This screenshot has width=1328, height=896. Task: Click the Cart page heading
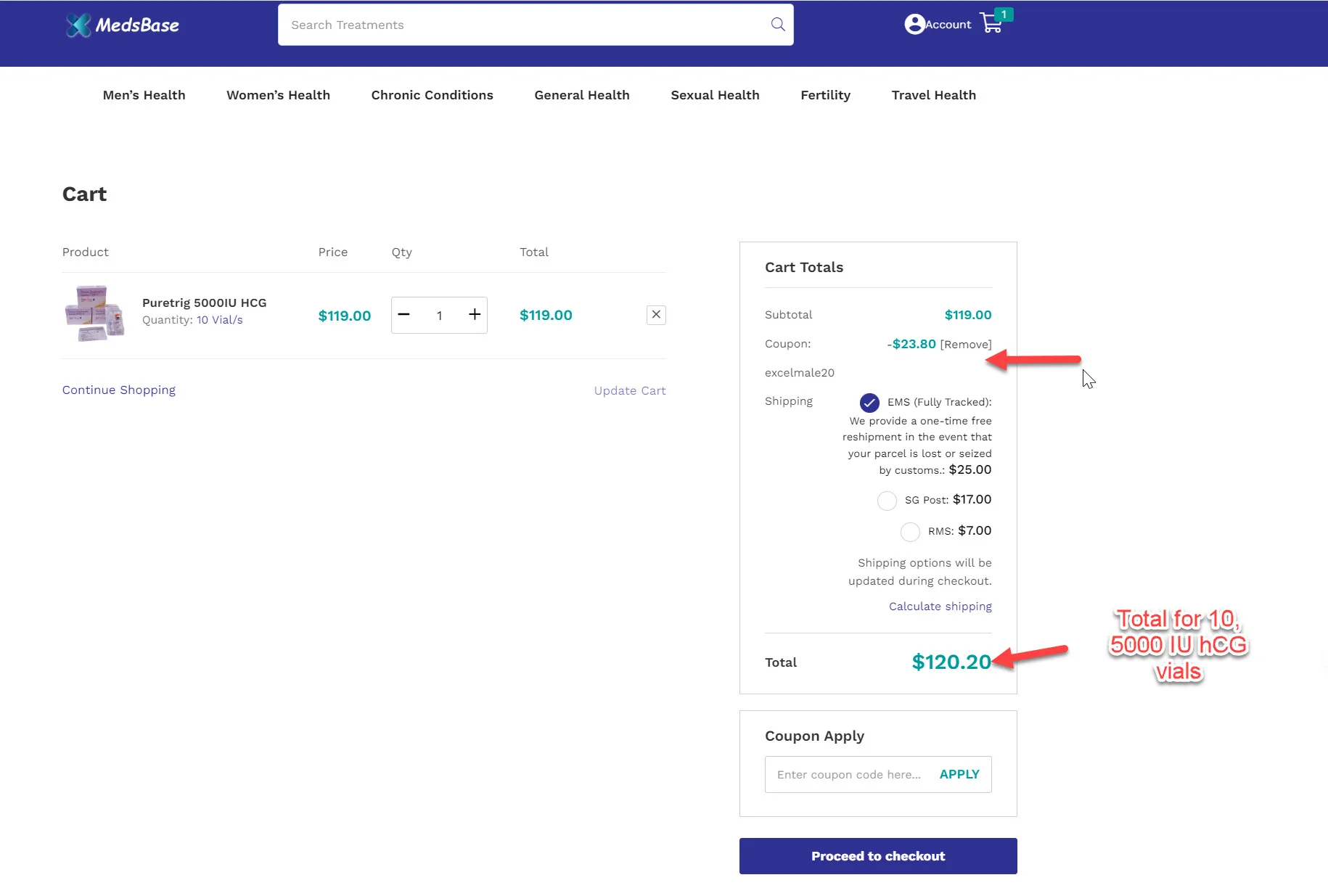point(84,194)
